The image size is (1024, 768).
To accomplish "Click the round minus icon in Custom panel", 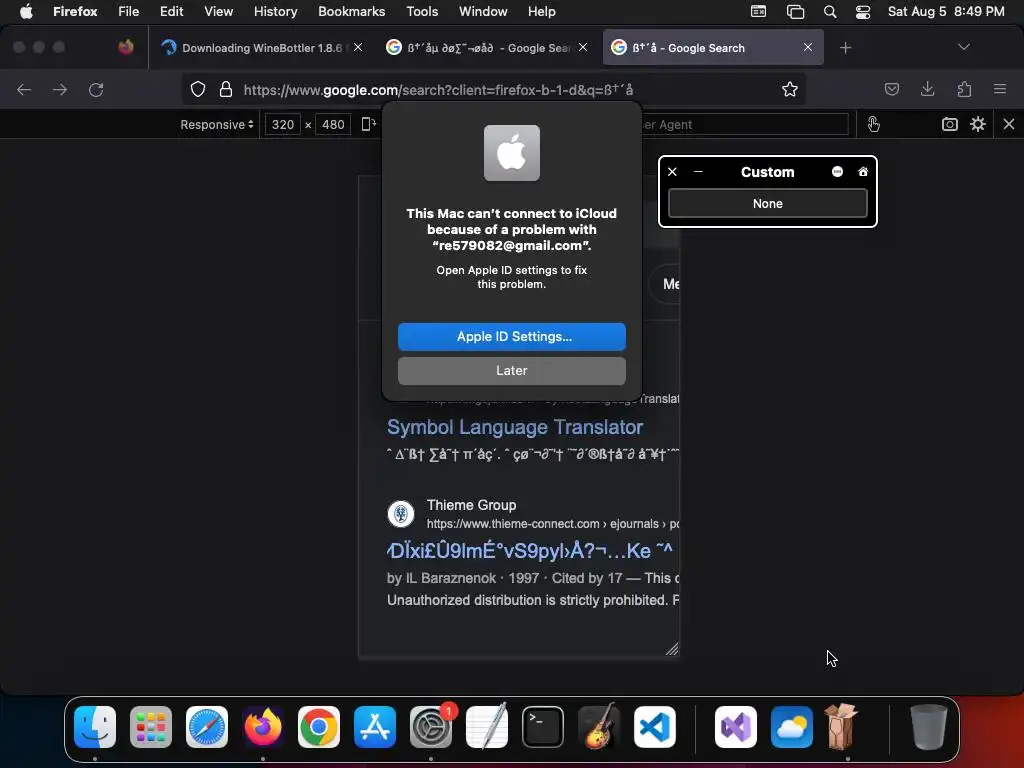I will pyautogui.click(x=837, y=172).
